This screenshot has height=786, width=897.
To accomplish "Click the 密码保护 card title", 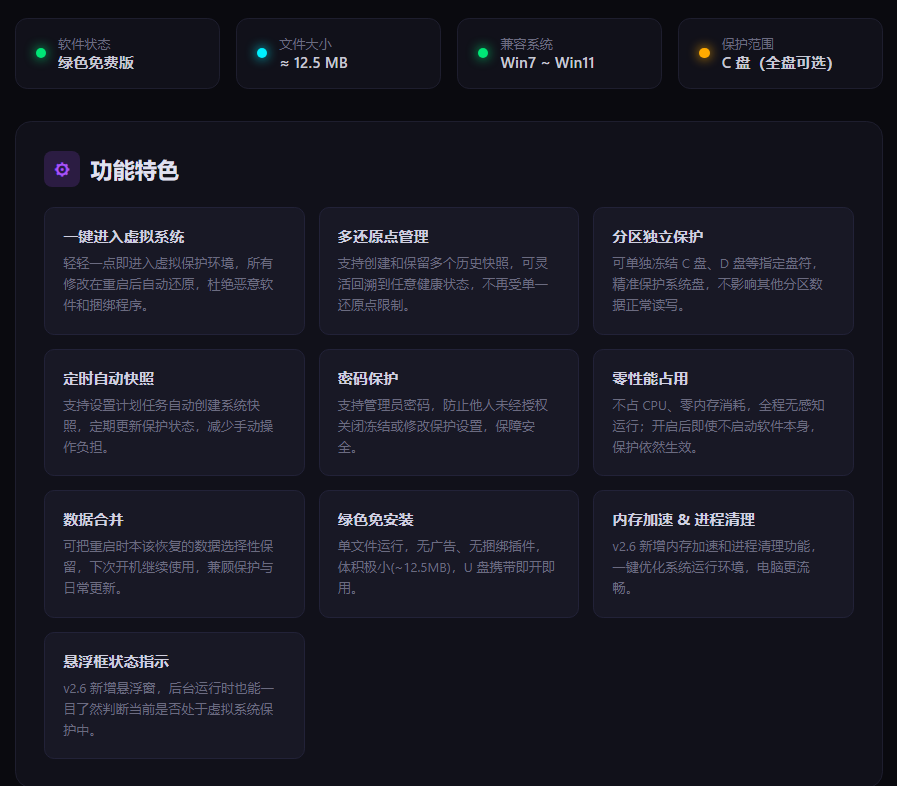I will (x=367, y=379).
